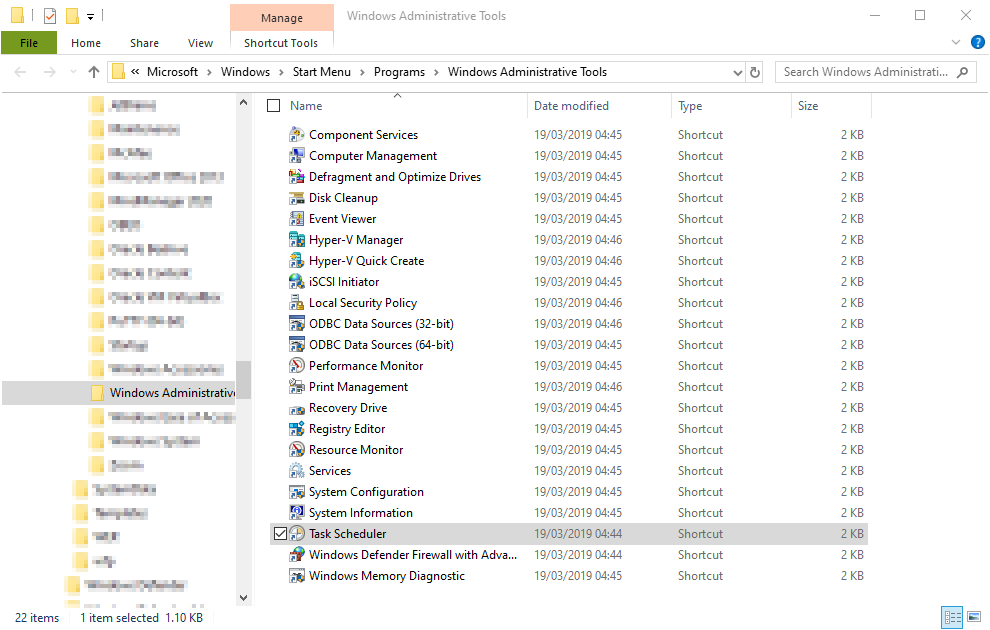
Task: Expand the chevron after Start Menu in the path
Action: point(362,73)
